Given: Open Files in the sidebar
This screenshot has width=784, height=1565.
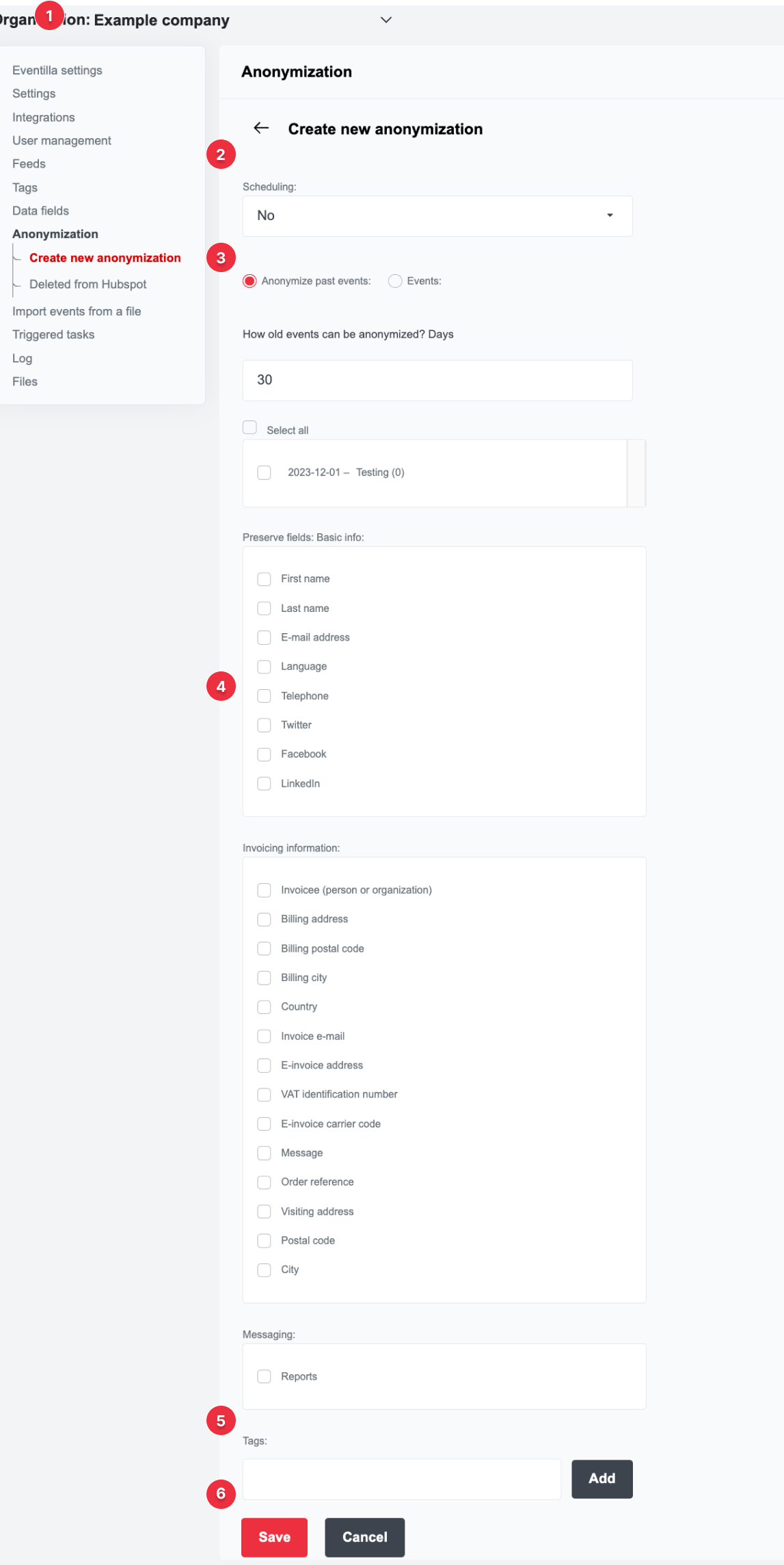Looking at the screenshot, I should pyautogui.click(x=25, y=382).
